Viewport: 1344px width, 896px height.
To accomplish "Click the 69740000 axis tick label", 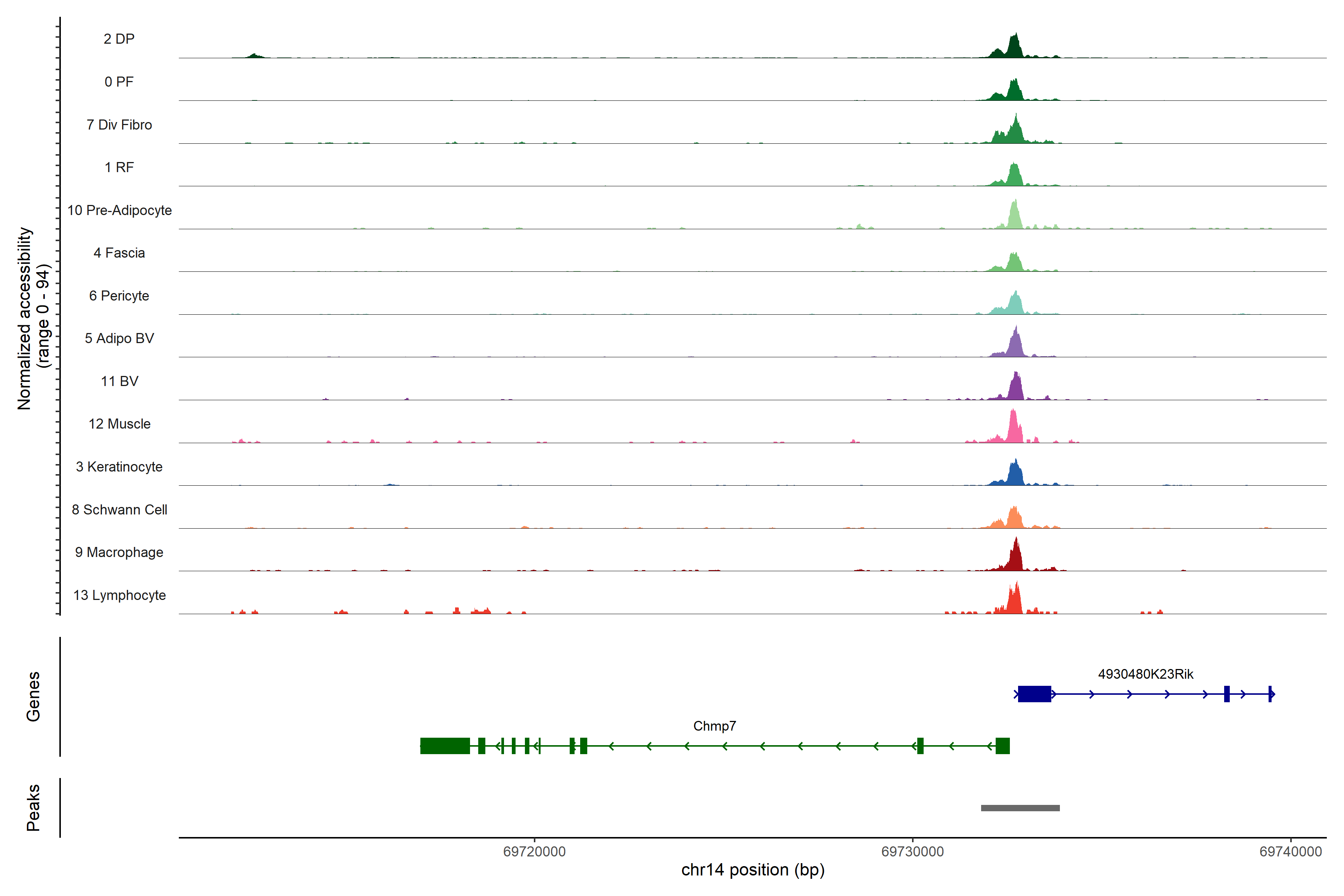I will tap(1290, 852).
